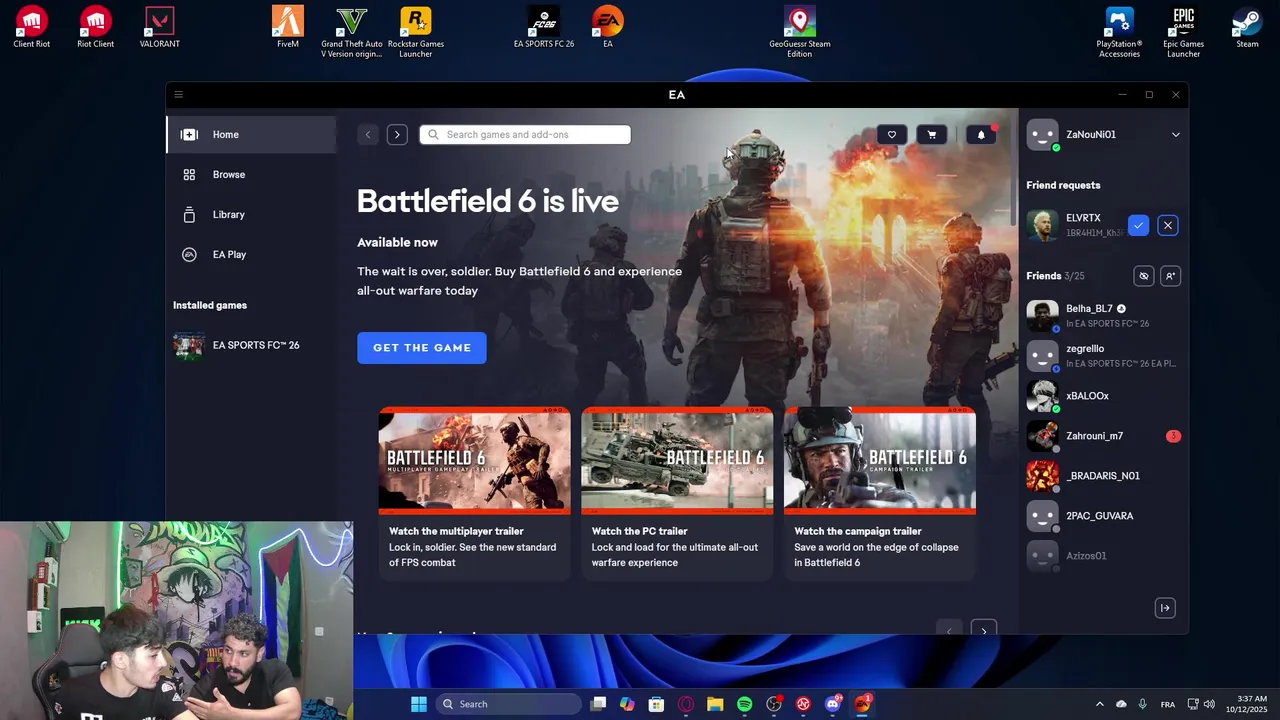Advance carousel with next arrow
The width and height of the screenshot is (1280, 720).
point(984,630)
